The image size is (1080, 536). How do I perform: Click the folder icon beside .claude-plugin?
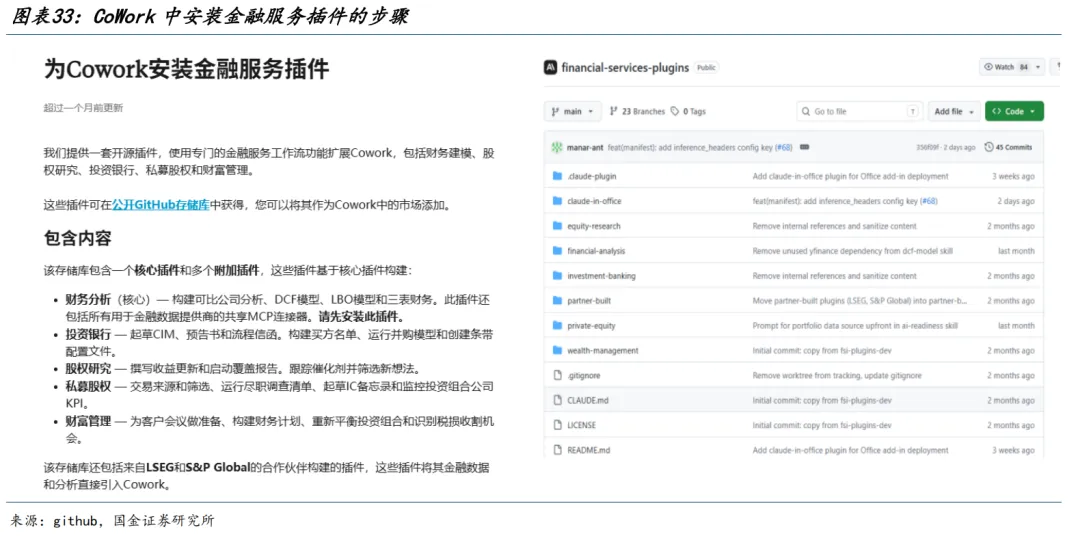point(557,176)
